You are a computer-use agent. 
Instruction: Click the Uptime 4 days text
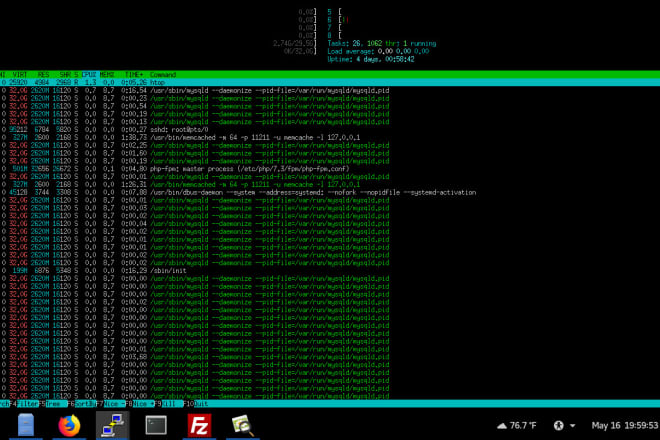click(x=371, y=59)
